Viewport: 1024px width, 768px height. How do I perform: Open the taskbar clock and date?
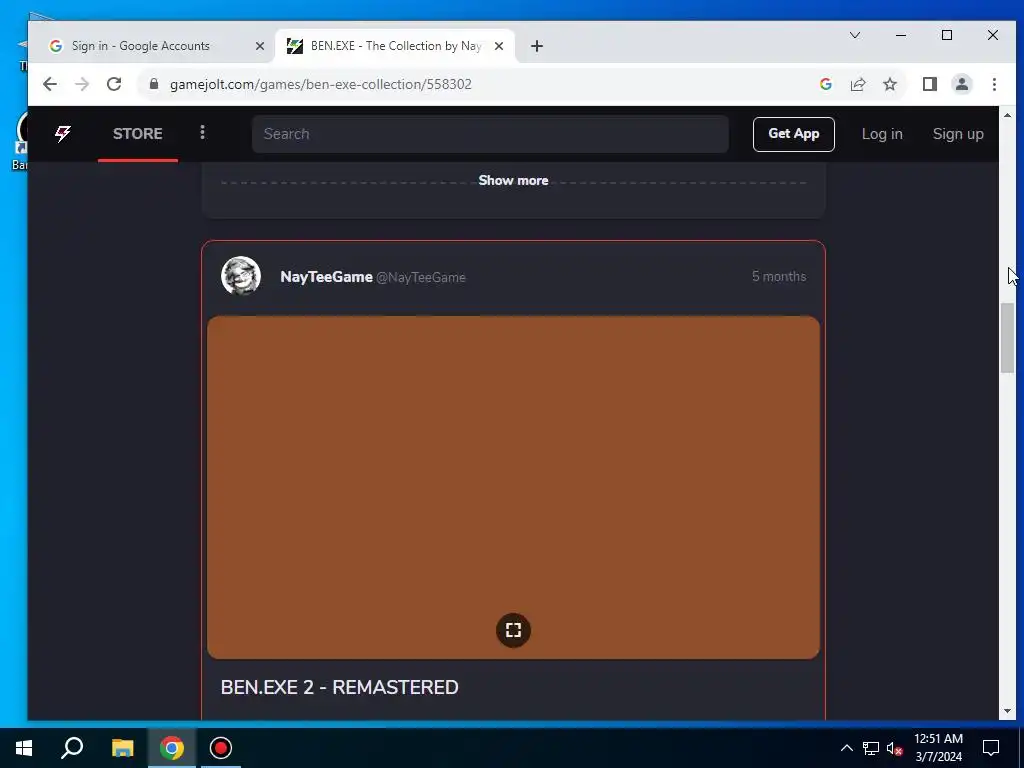click(x=938, y=748)
